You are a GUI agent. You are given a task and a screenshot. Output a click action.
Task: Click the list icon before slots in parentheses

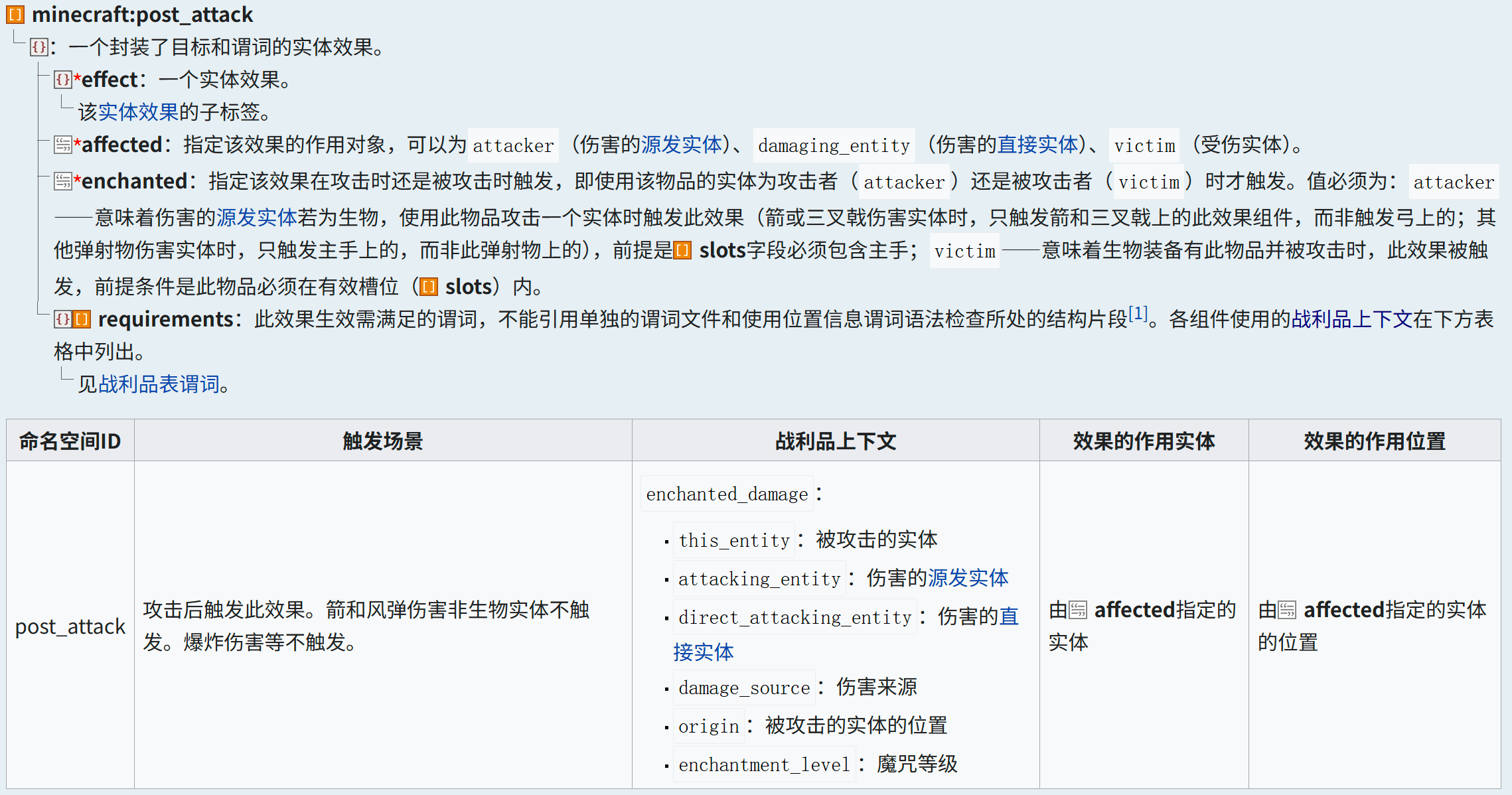(x=429, y=287)
